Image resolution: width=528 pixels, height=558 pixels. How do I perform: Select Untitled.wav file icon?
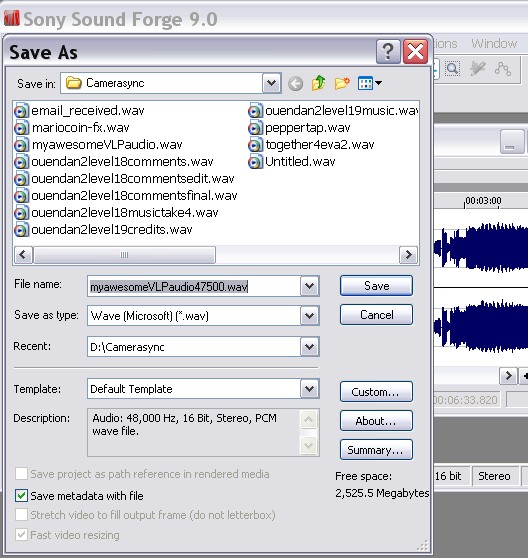(255, 162)
